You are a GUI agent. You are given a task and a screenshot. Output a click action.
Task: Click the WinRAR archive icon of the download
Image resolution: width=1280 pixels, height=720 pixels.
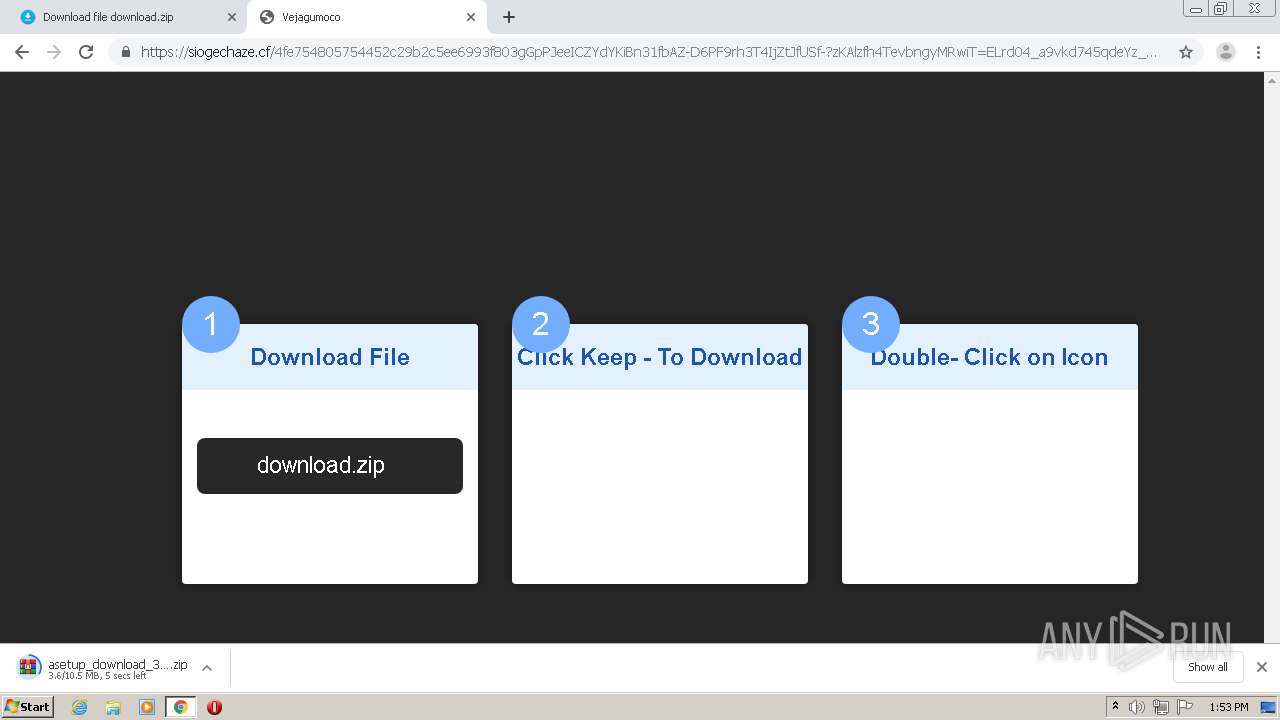[29, 667]
